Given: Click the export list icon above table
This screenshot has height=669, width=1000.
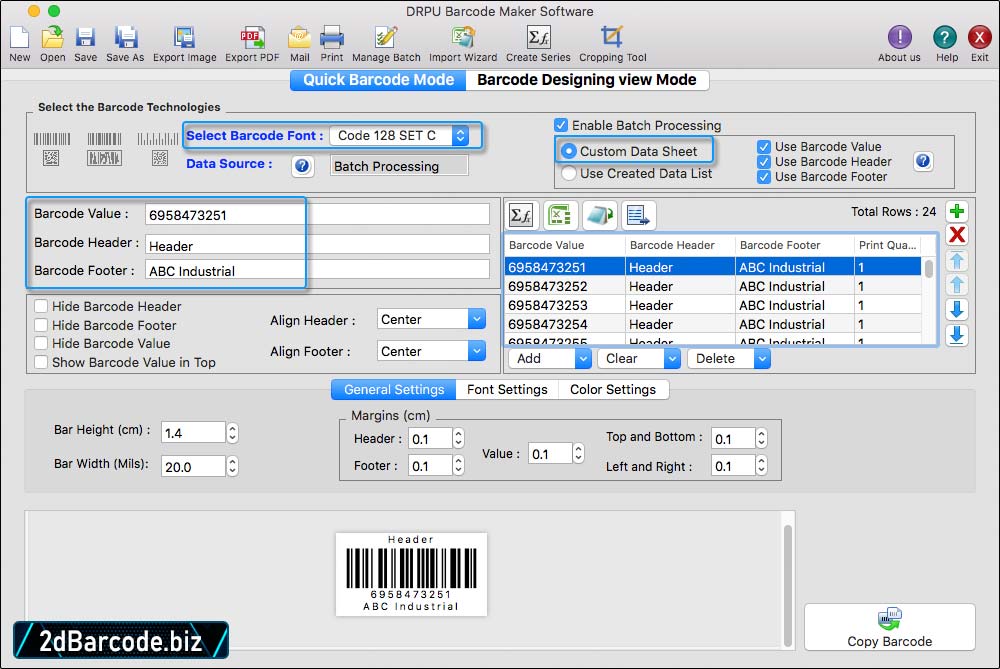Looking at the screenshot, I should tap(638, 216).
